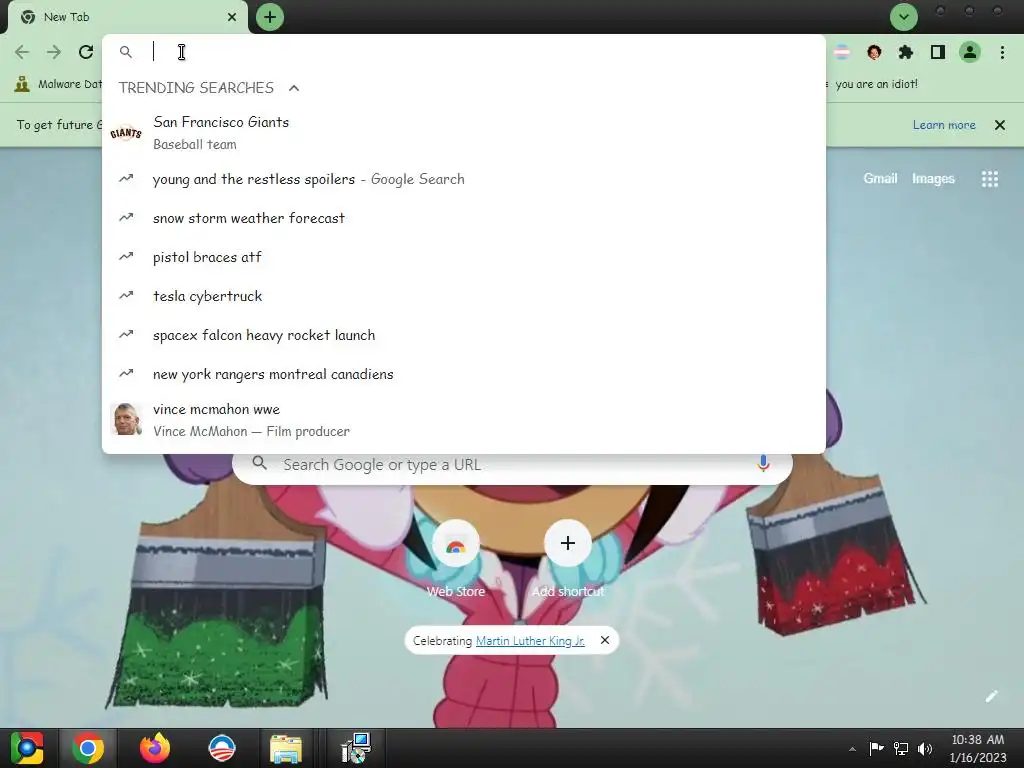The image size is (1024, 768).
Task: Open the Extensions puzzle icon
Action: tap(906, 52)
